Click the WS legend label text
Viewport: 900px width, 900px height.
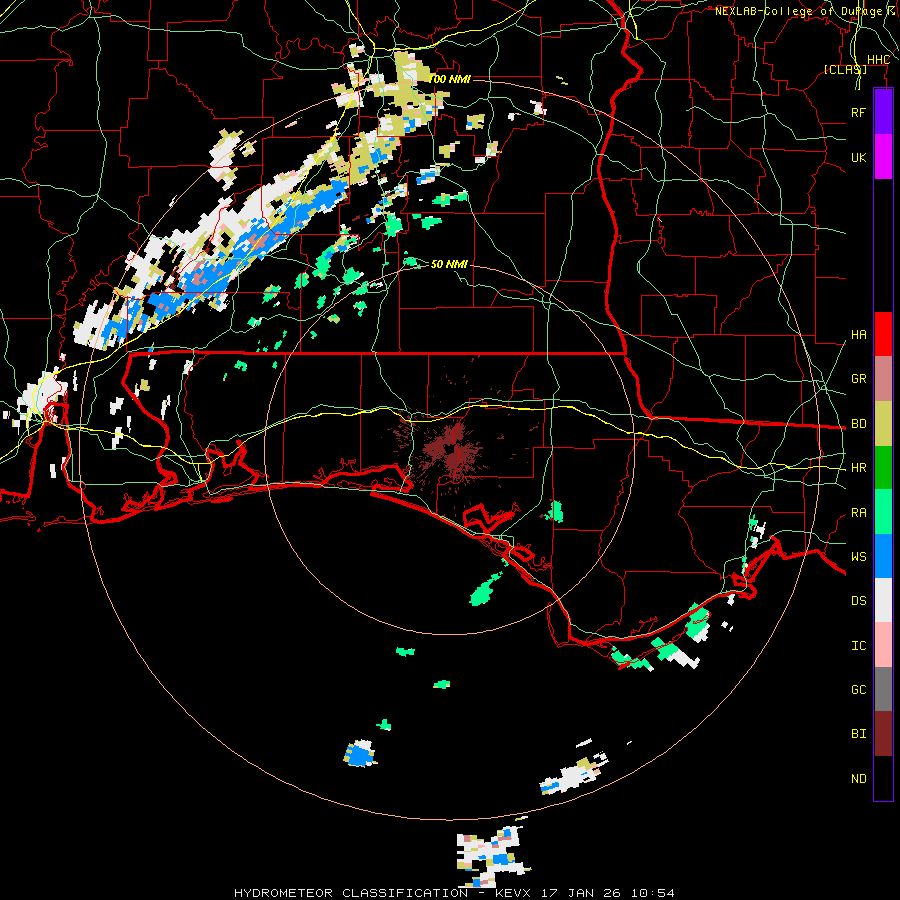pos(858,557)
